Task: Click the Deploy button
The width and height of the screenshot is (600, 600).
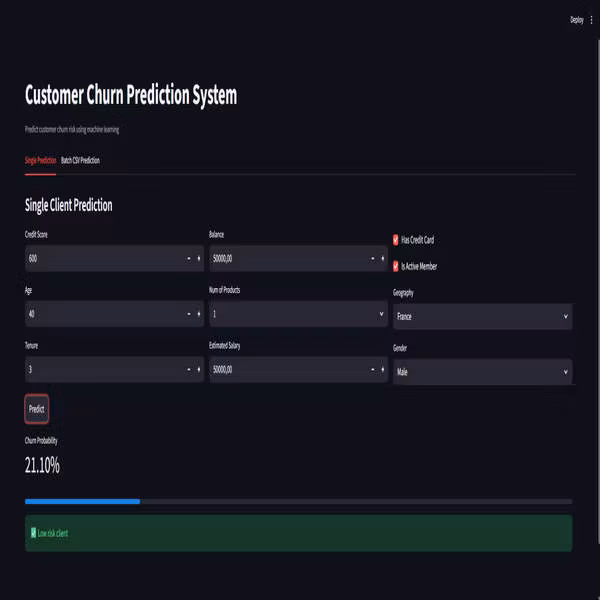Action: 577,20
